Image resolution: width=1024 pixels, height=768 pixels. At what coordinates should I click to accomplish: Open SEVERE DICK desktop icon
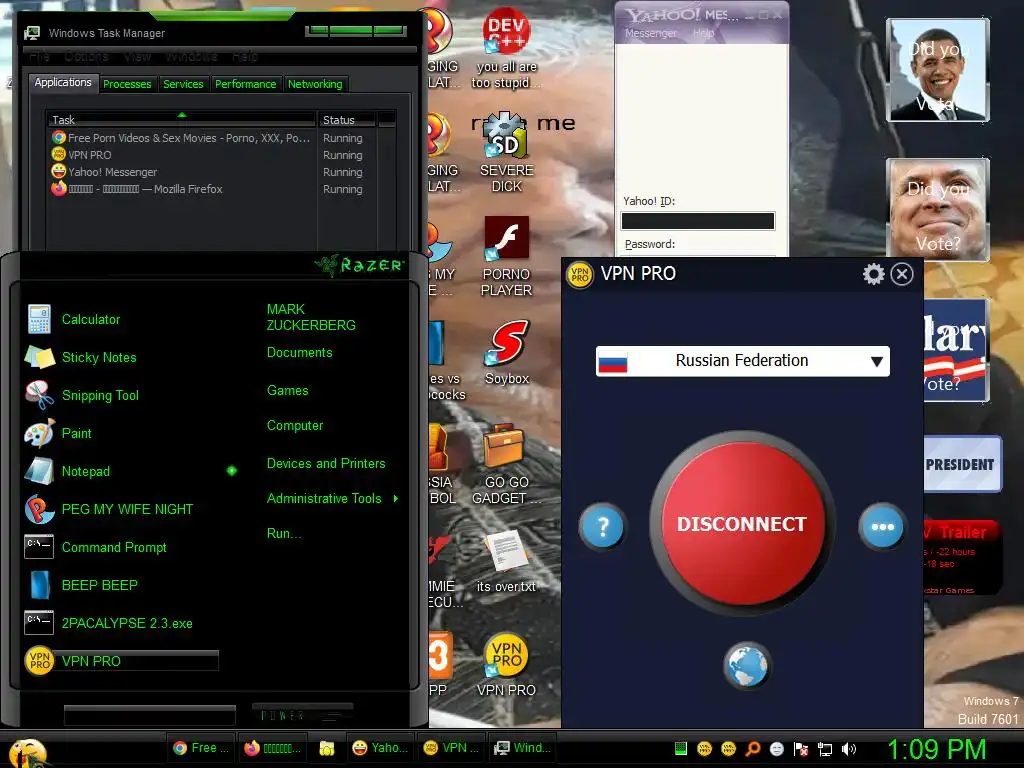click(506, 153)
